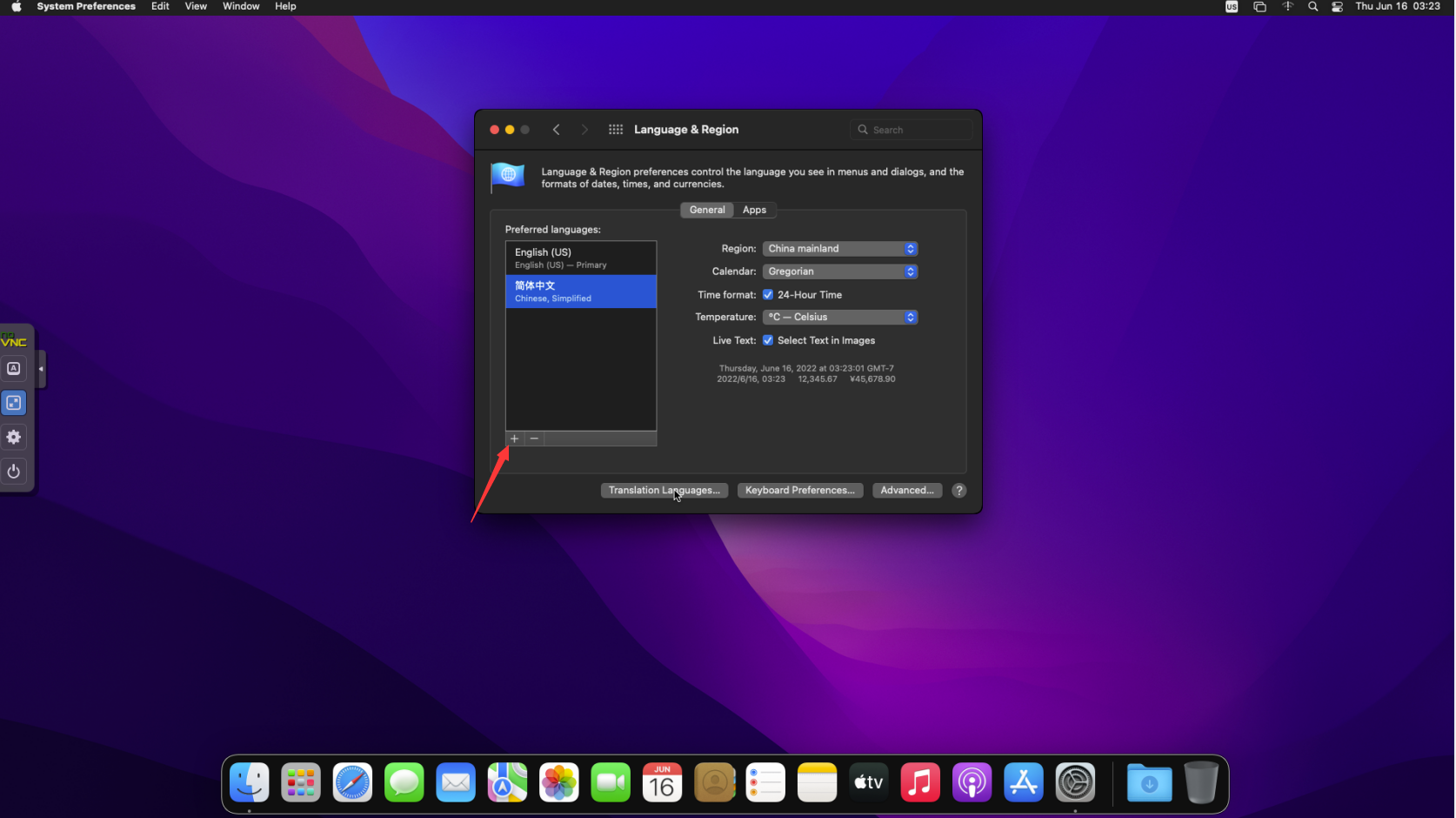Open the Mail app in Dock
The image size is (1456, 818).
click(456, 783)
